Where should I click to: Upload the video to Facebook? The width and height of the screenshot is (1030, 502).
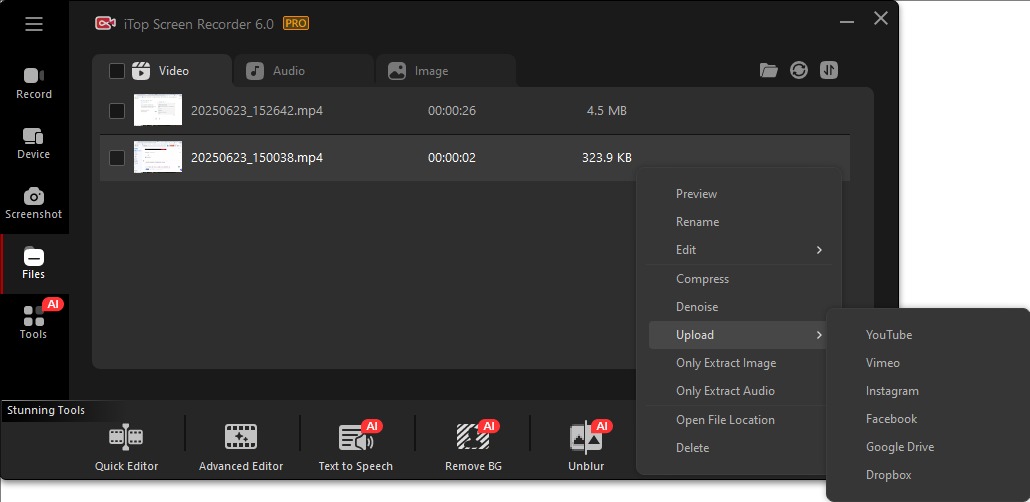(x=891, y=419)
